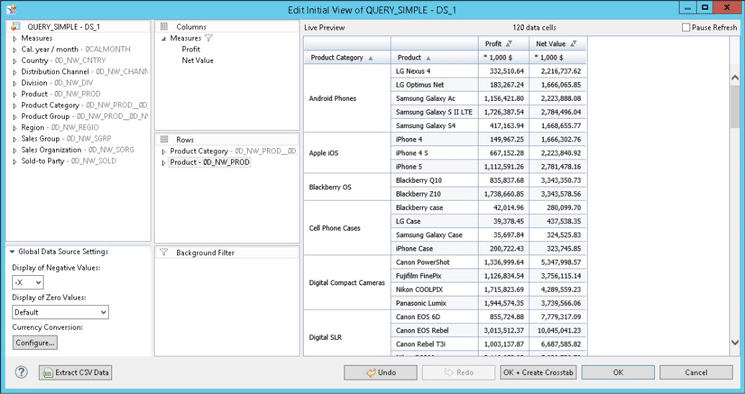Viewport: 745px width, 394px height.
Task: Click the sort icon in Profit header
Action: [x=509, y=44]
